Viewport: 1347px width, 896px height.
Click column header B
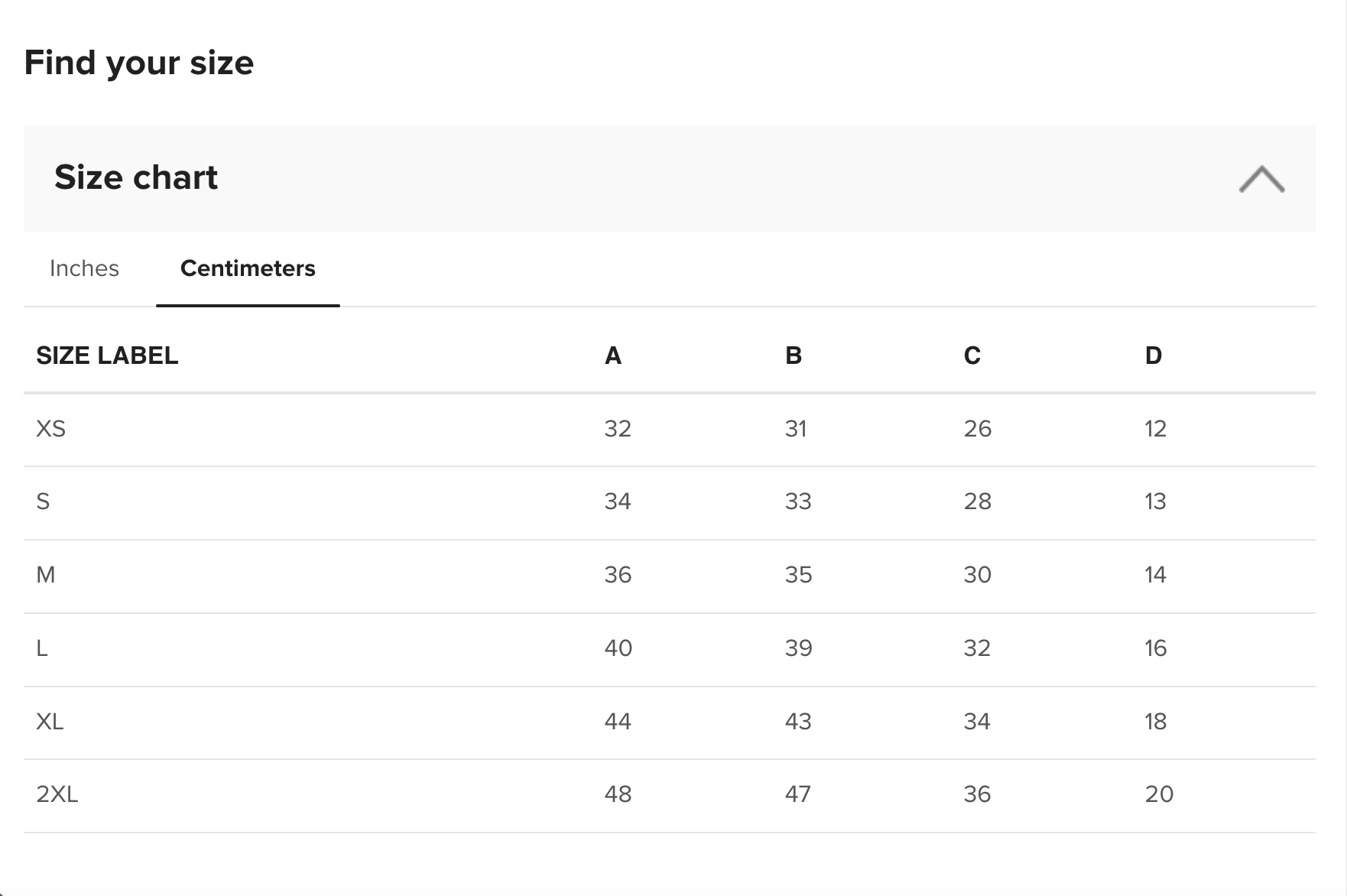(x=794, y=355)
